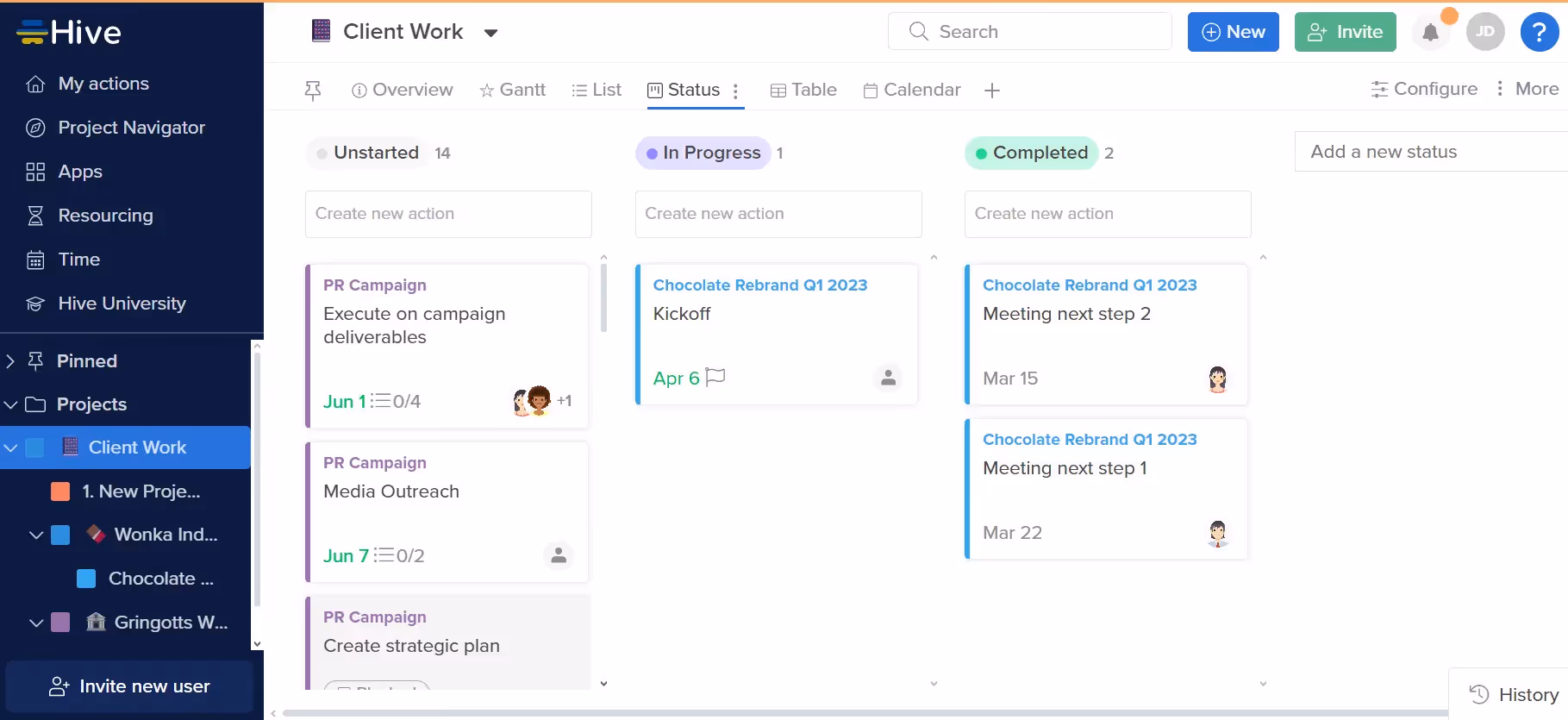
Task: Switch to Table view
Action: click(803, 90)
